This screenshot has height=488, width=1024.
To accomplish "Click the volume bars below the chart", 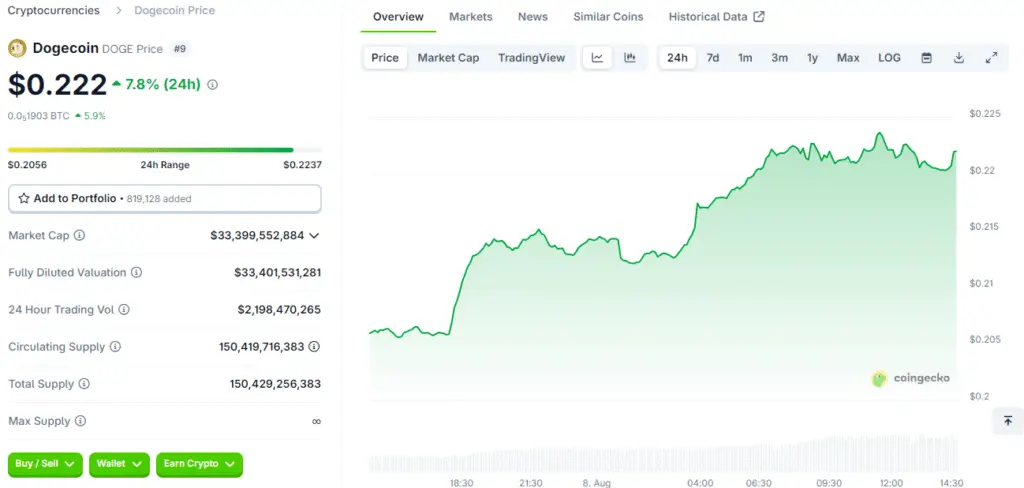I will pos(663,454).
